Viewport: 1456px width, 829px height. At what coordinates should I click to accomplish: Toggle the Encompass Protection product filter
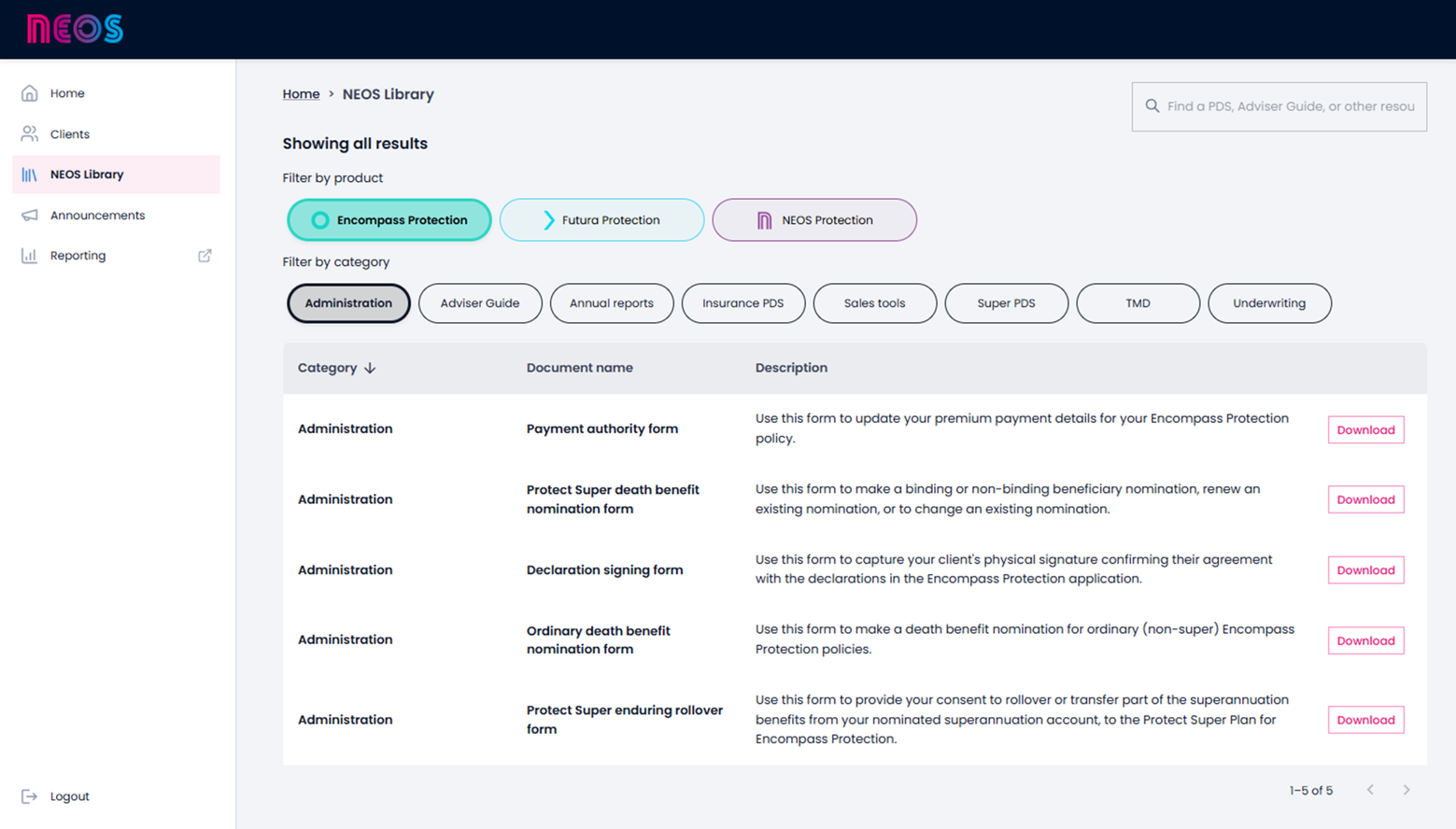pos(389,220)
